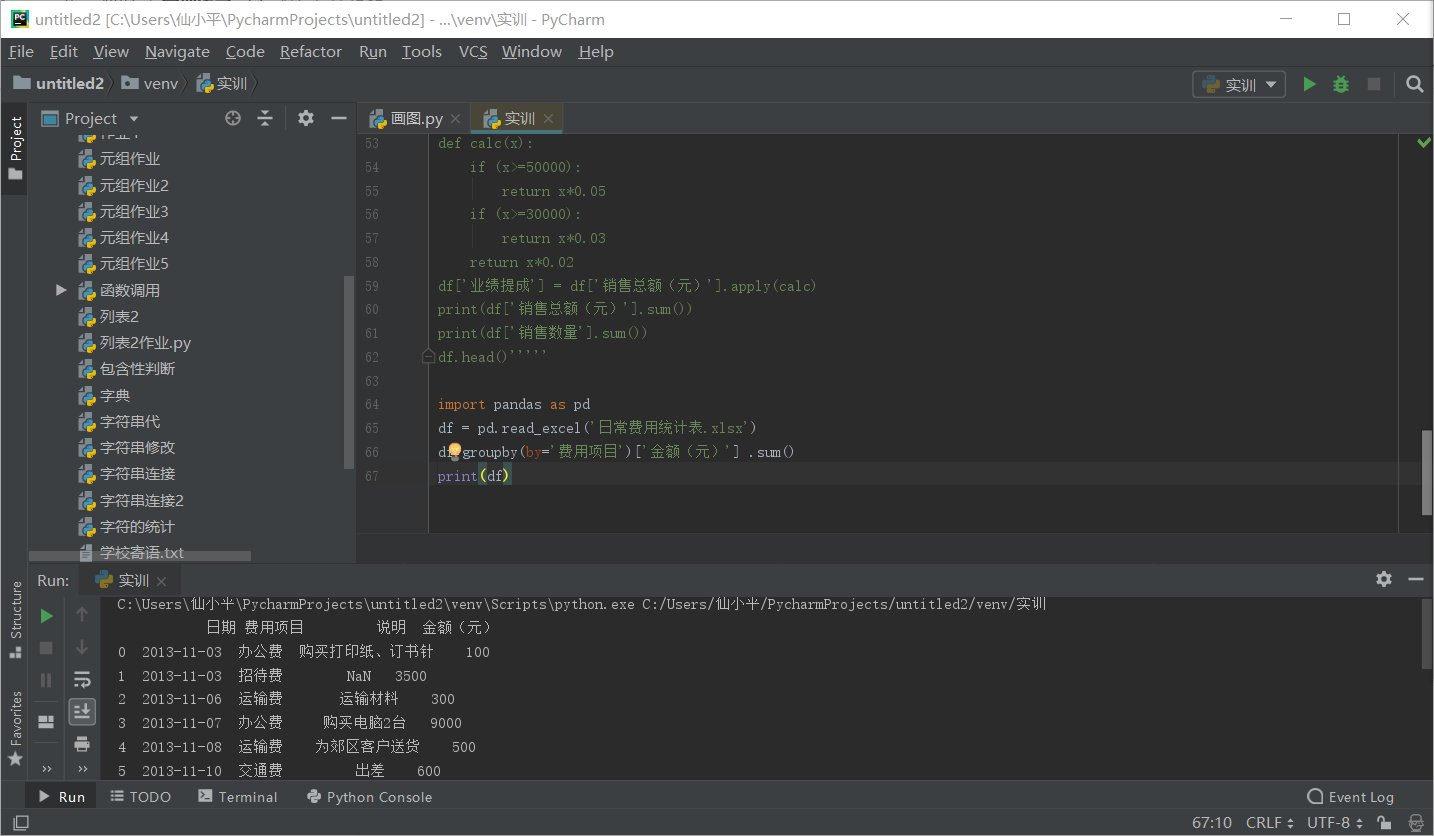Select the 列表2作业.py file in the project tree
Screen dimensions: 1434x836
[135, 342]
